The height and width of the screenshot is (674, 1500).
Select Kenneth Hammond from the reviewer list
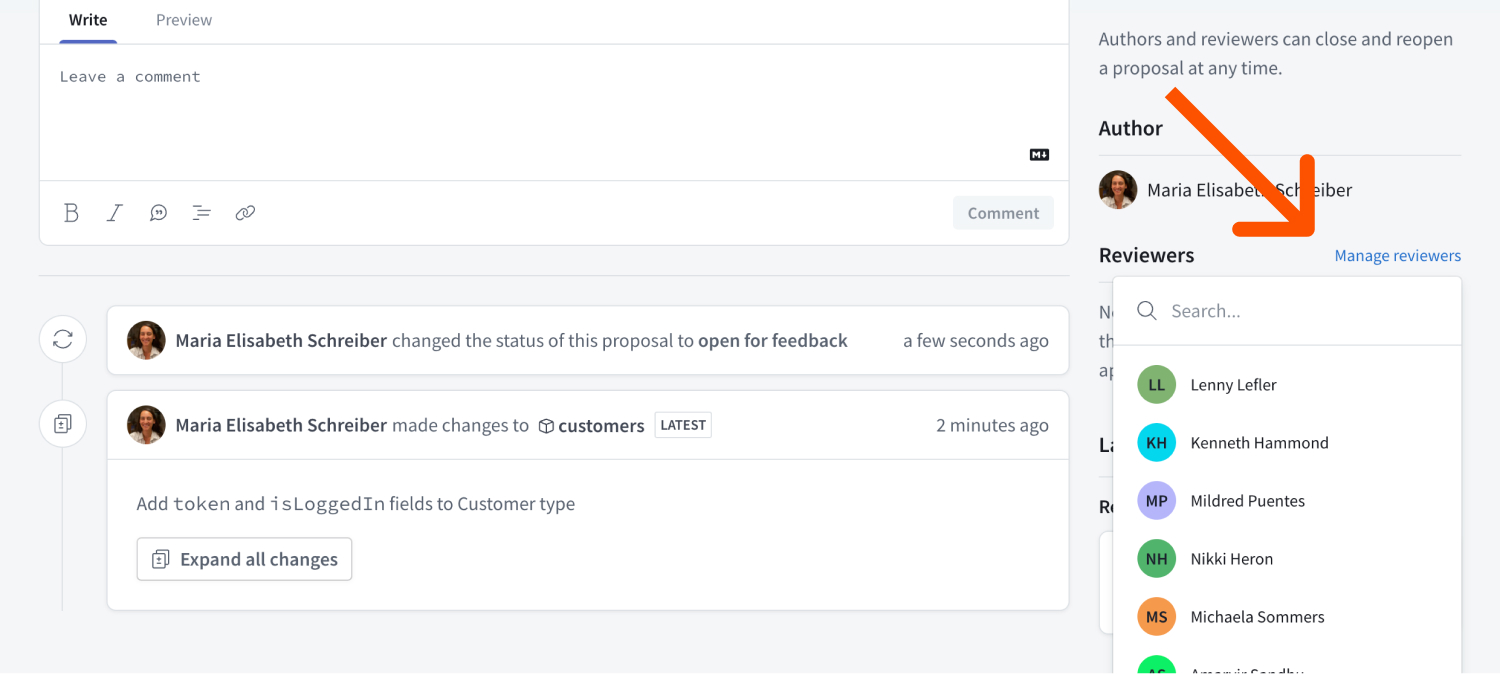pos(1259,442)
